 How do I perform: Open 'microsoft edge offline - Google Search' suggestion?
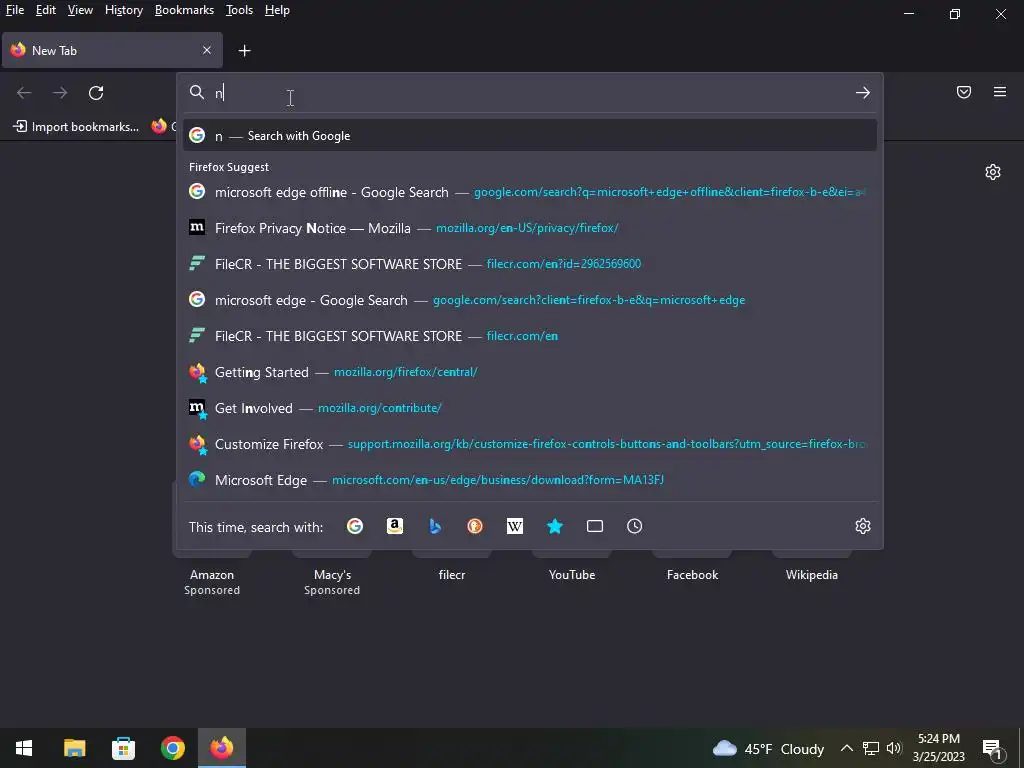click(x=530, y=192)
